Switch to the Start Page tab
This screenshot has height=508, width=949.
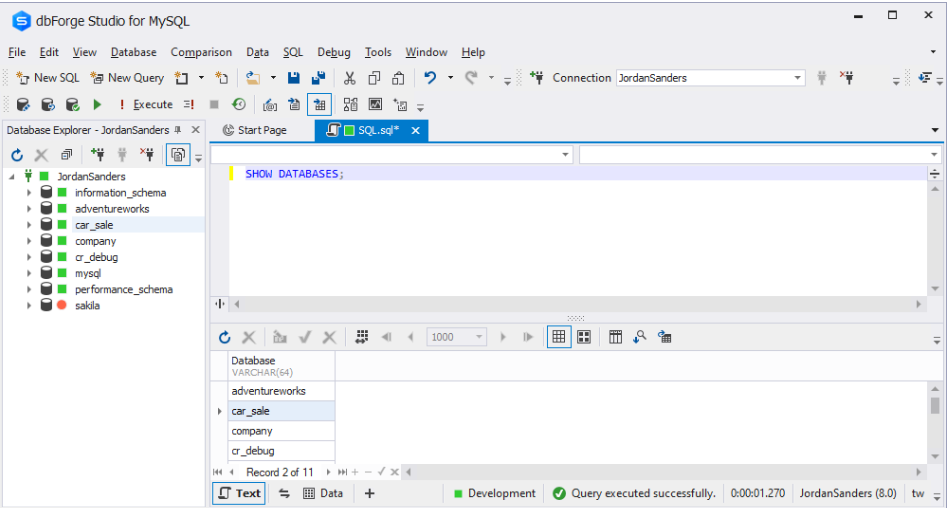255,130
